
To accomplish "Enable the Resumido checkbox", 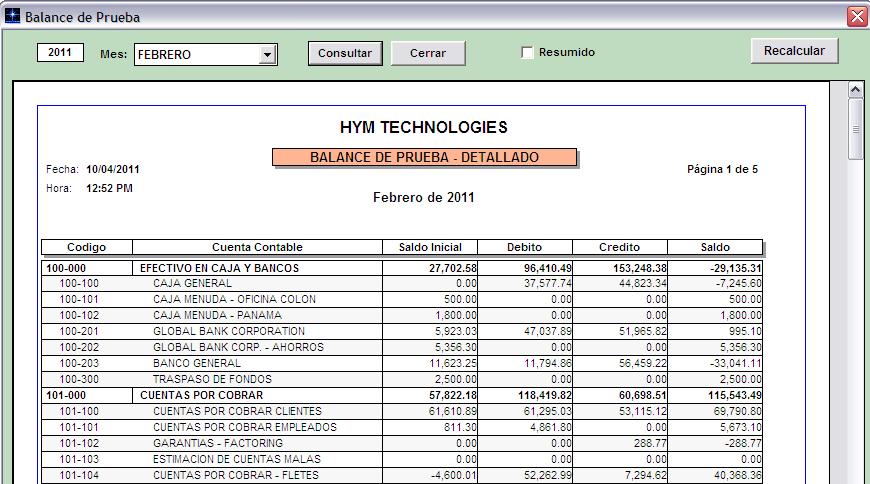I will (x=527, y=53).
